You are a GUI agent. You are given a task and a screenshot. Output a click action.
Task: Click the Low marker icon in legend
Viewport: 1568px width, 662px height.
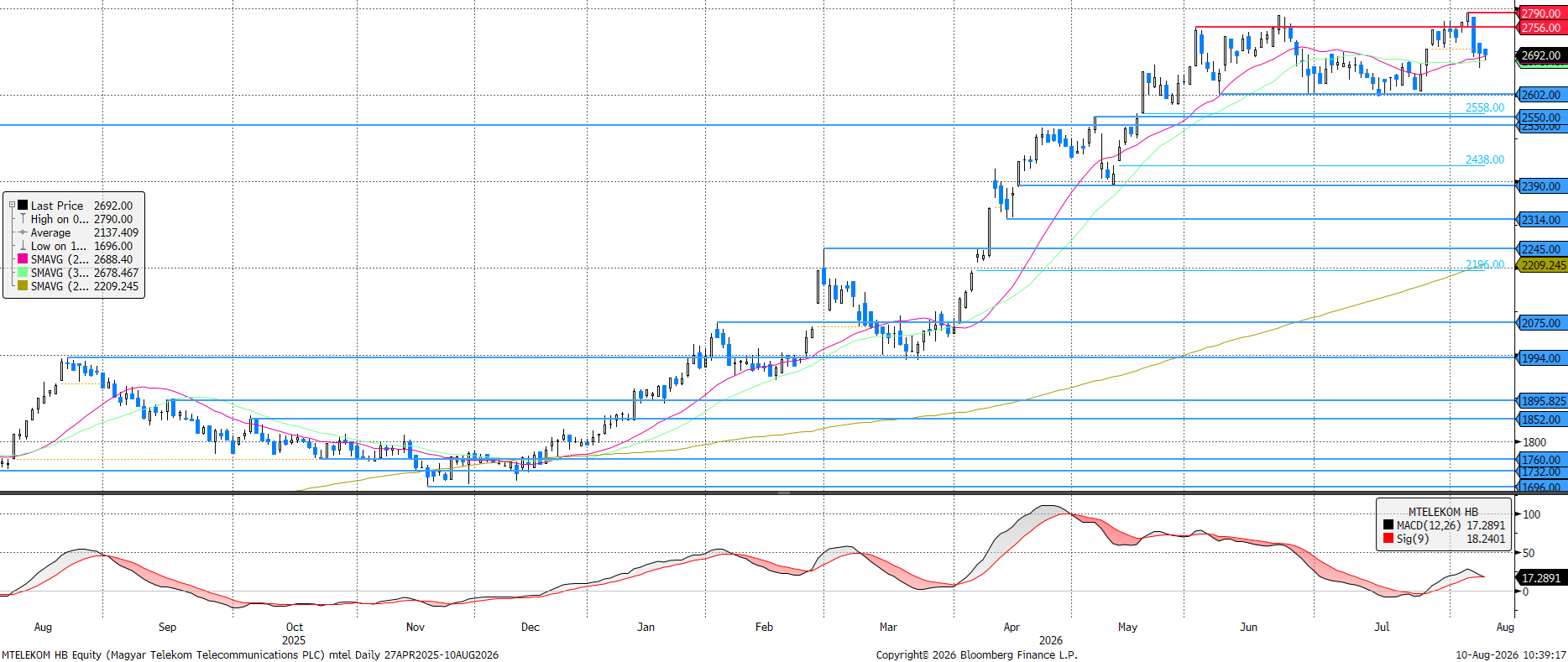click(23, 245)
